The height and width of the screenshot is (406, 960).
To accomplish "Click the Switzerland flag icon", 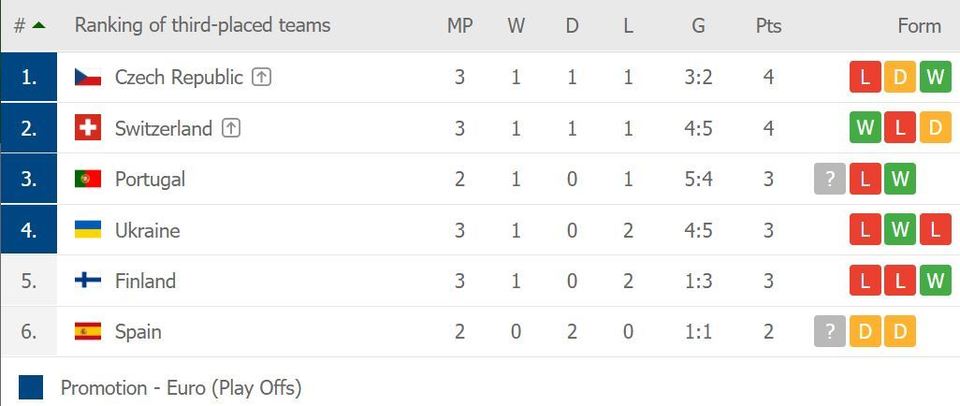I will click(x=88, y=128).
